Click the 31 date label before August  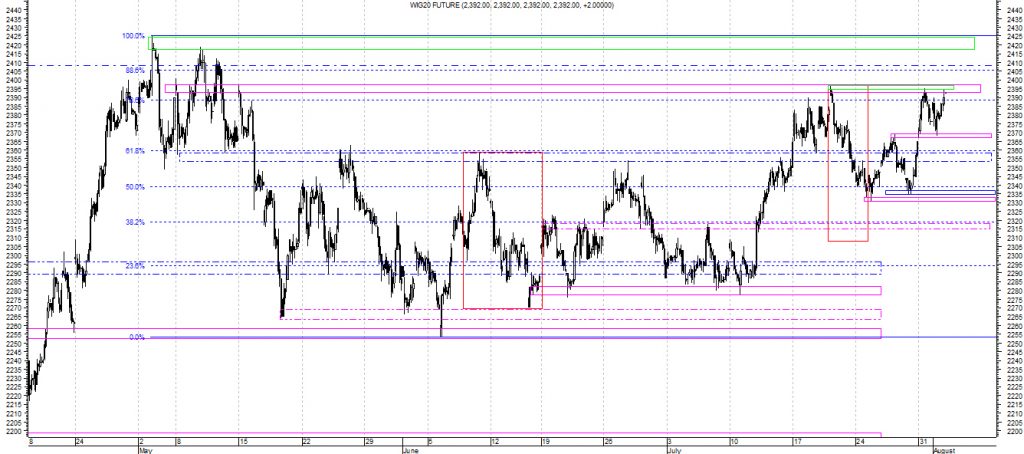click(x=923, y=441)
